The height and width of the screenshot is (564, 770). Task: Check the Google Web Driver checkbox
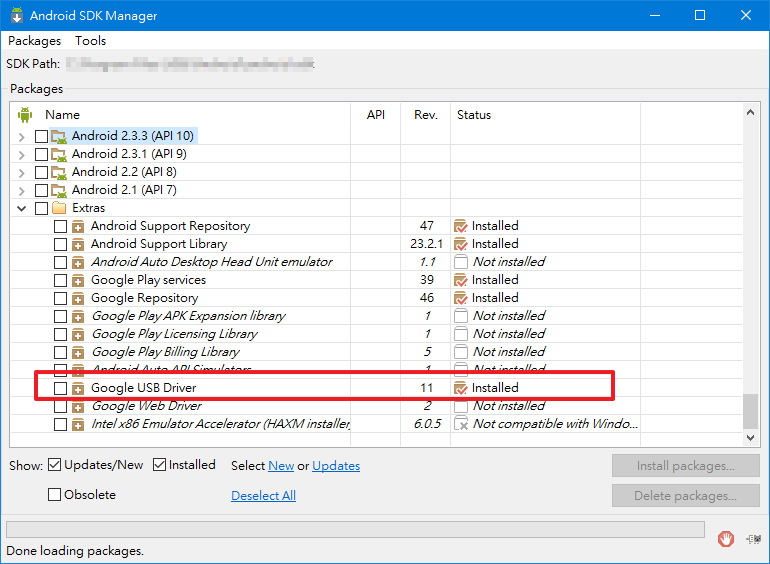60,406
